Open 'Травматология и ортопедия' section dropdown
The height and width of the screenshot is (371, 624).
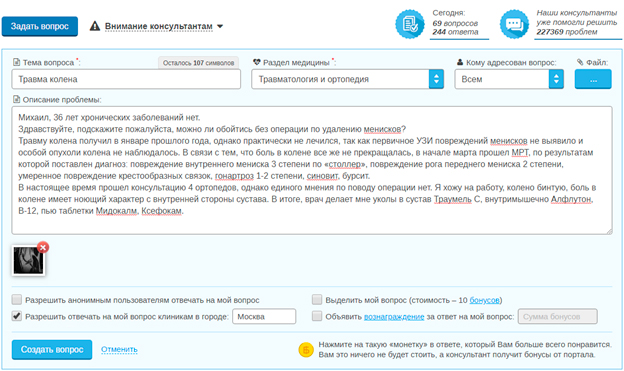347,79
